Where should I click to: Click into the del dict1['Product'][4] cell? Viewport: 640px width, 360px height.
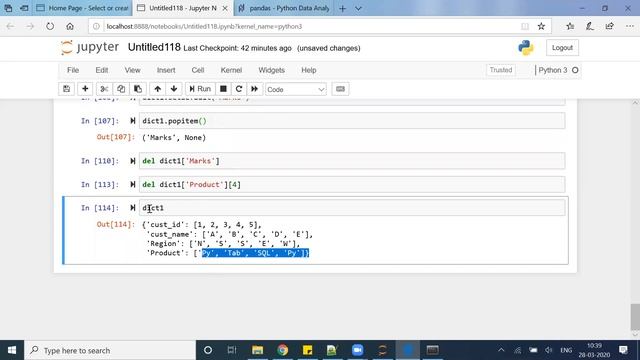[352, 184]
